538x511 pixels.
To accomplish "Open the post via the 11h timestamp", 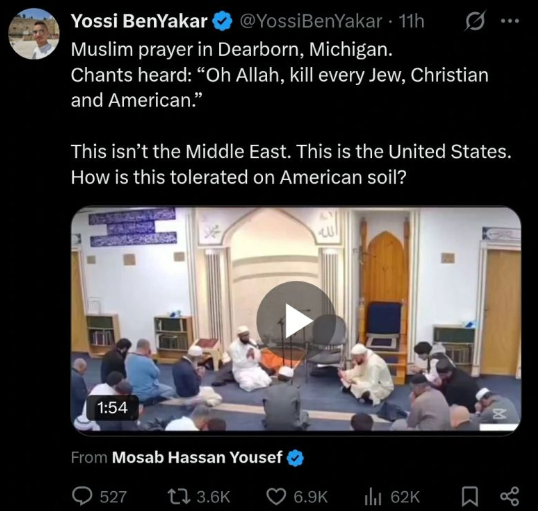I will tap(412, 21).
